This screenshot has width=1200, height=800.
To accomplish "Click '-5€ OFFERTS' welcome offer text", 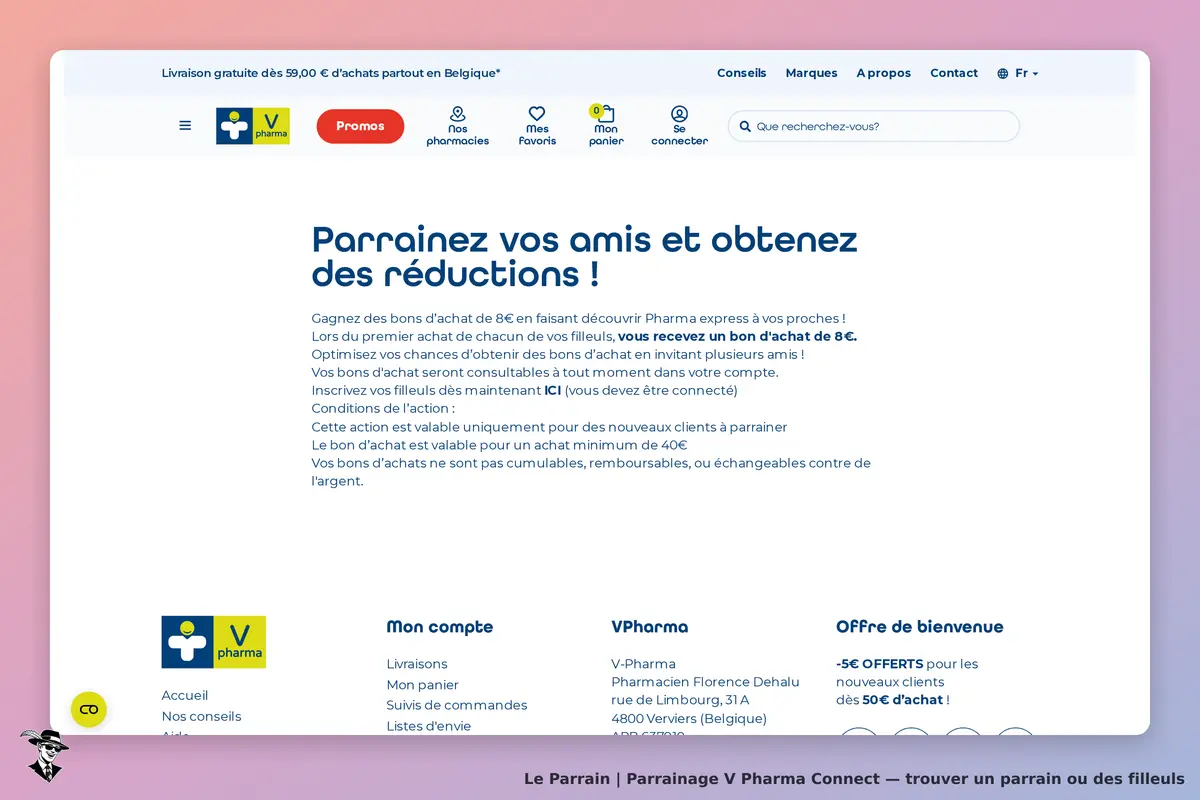I will pos(880,664).
